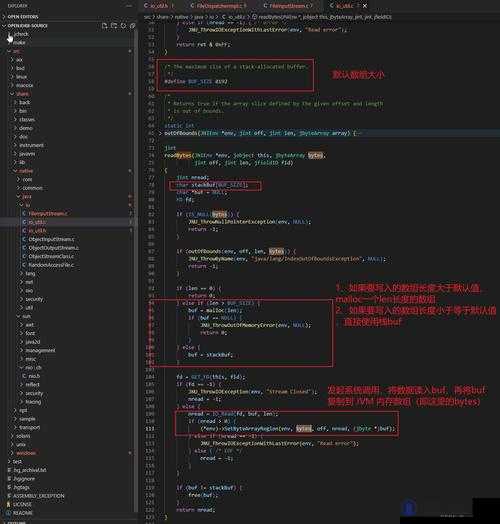Expand the instrument folder
The image size is (500, 524).
tap(29, 145)
